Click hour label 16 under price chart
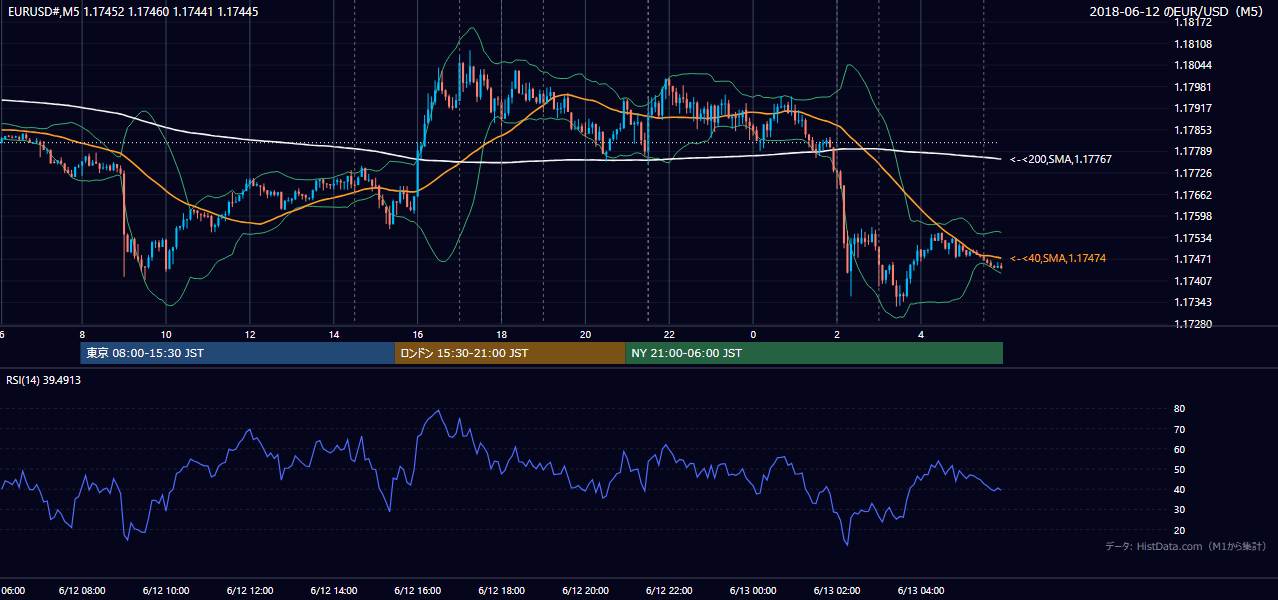Image resolution: width=1278 pixels, height=600 pixels. (x=418, y=334)
